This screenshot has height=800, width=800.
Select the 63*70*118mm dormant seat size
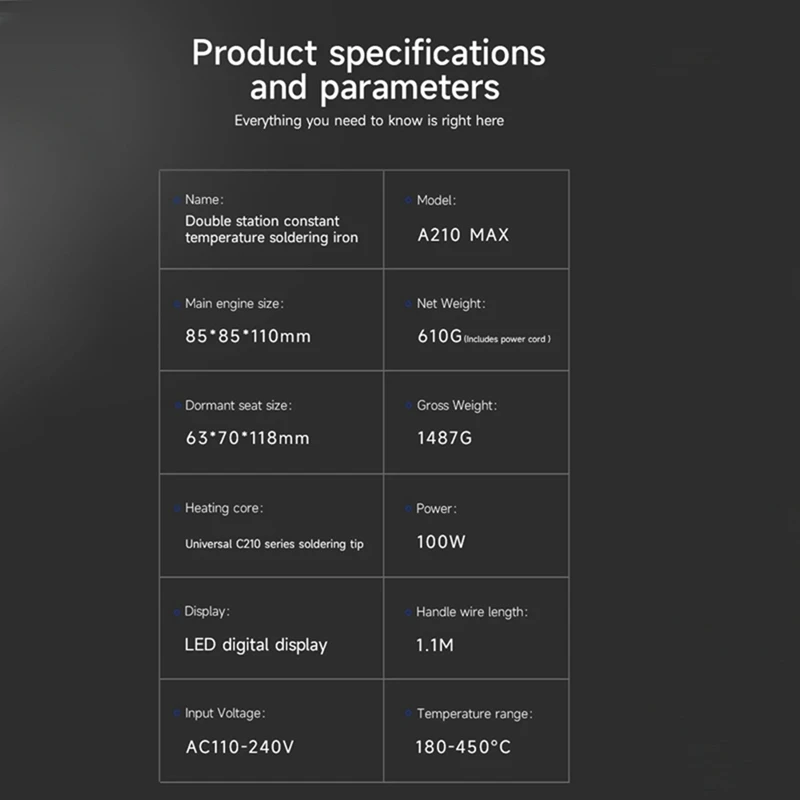[247, 438]
